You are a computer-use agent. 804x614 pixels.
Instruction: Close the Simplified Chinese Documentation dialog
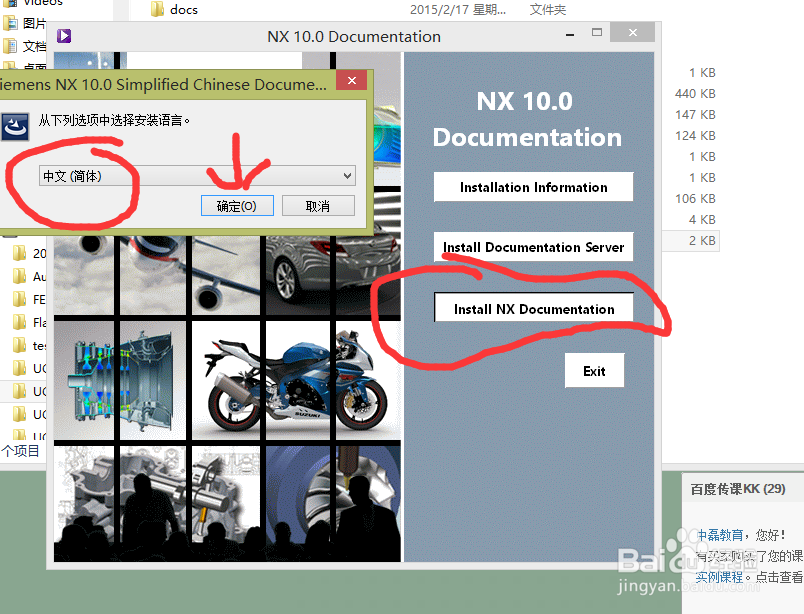352,81
